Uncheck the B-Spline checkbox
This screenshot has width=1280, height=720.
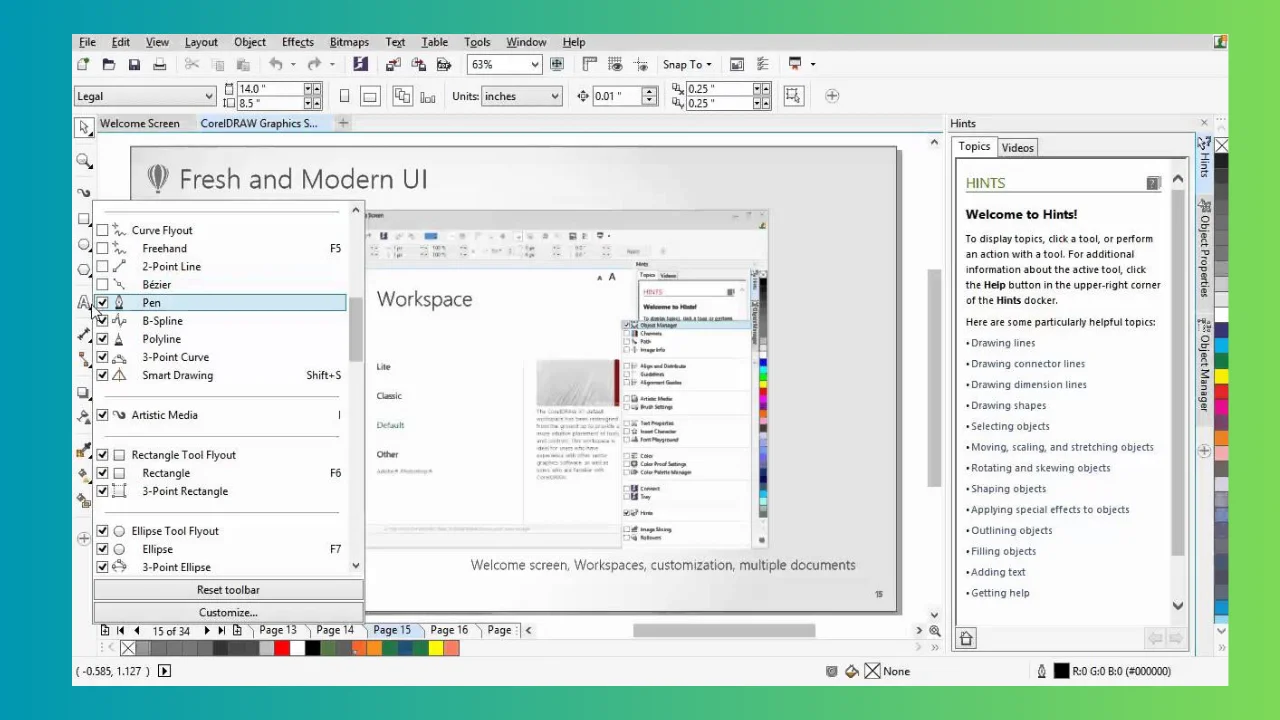[x=102, y=321]
